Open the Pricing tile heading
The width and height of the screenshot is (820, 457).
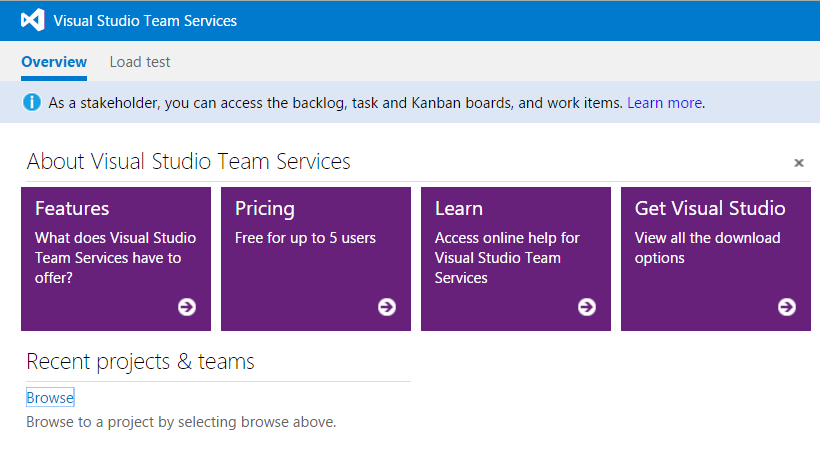(265, 208)
